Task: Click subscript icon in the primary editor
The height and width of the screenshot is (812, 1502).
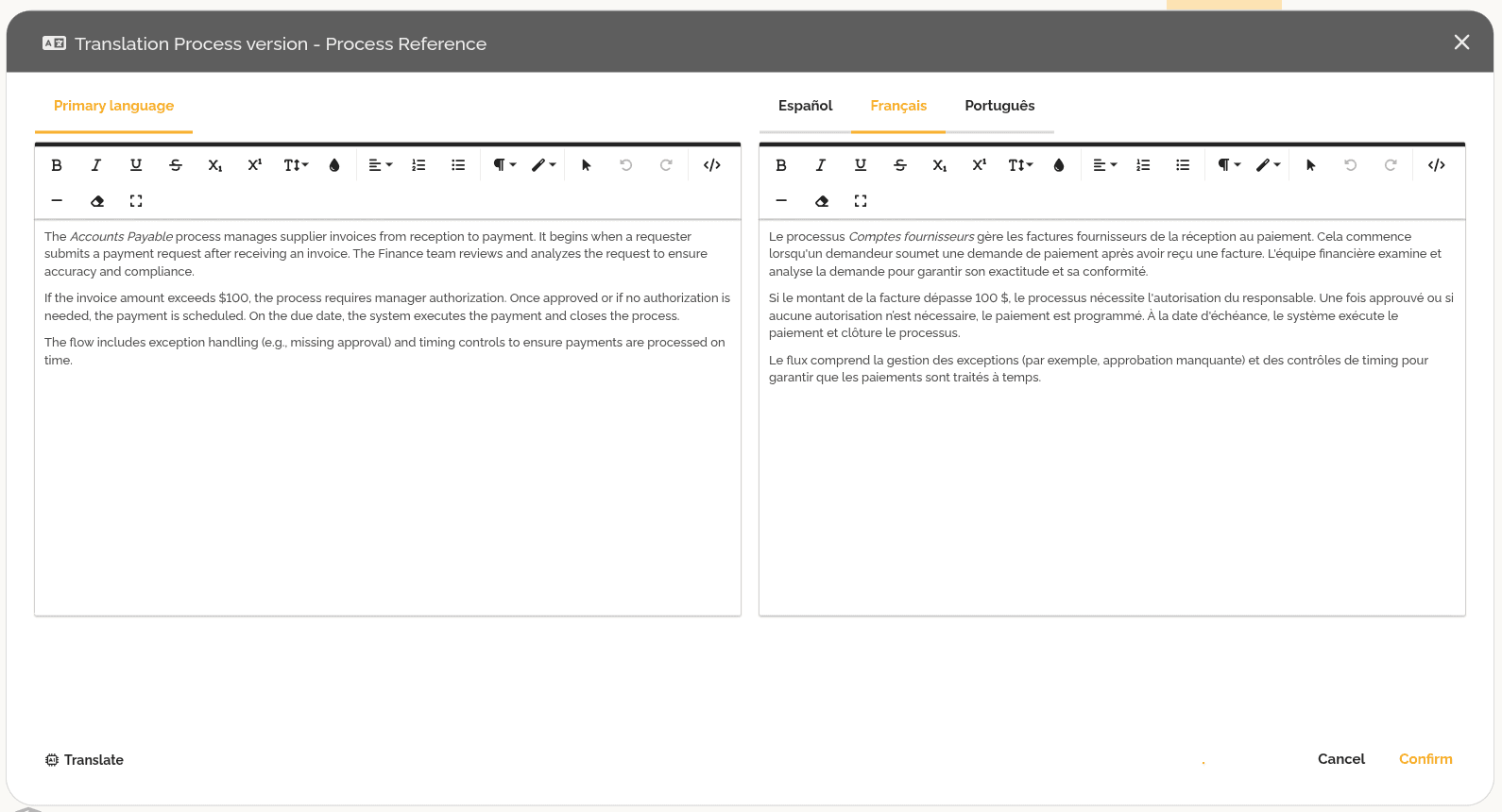Action: coord(215,165)
